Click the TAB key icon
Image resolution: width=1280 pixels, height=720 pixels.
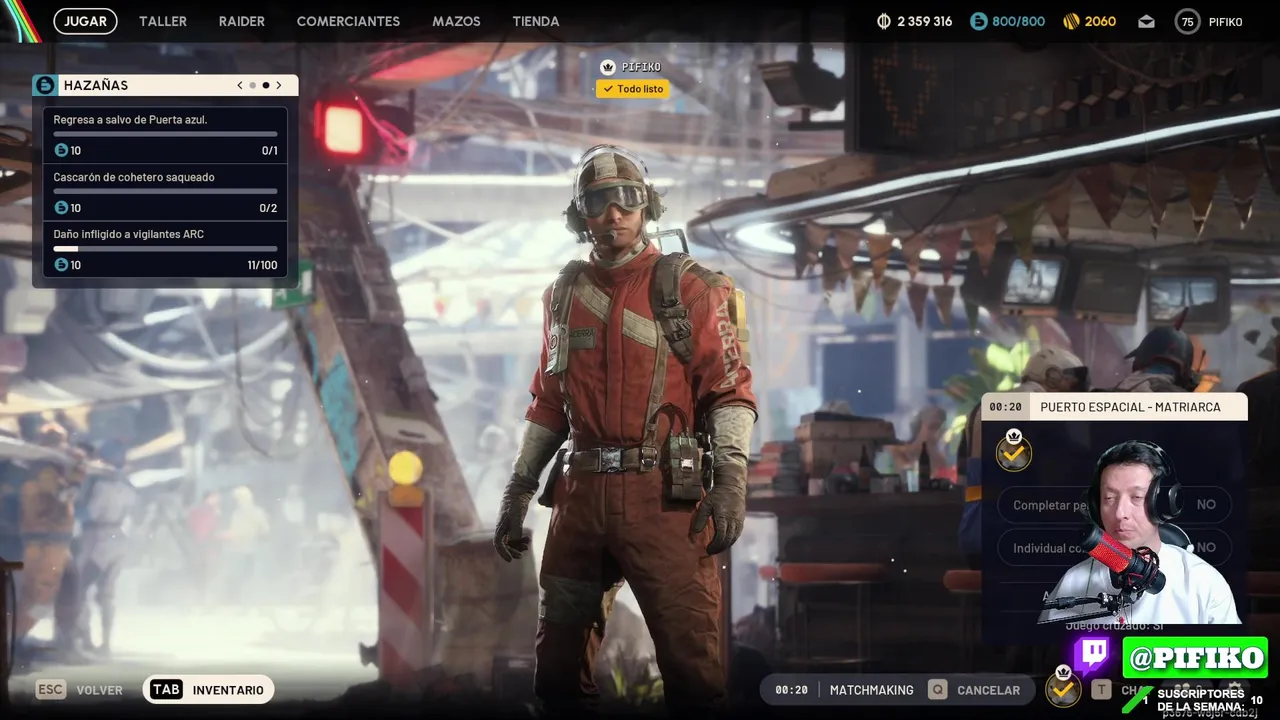tap(166, 690)
